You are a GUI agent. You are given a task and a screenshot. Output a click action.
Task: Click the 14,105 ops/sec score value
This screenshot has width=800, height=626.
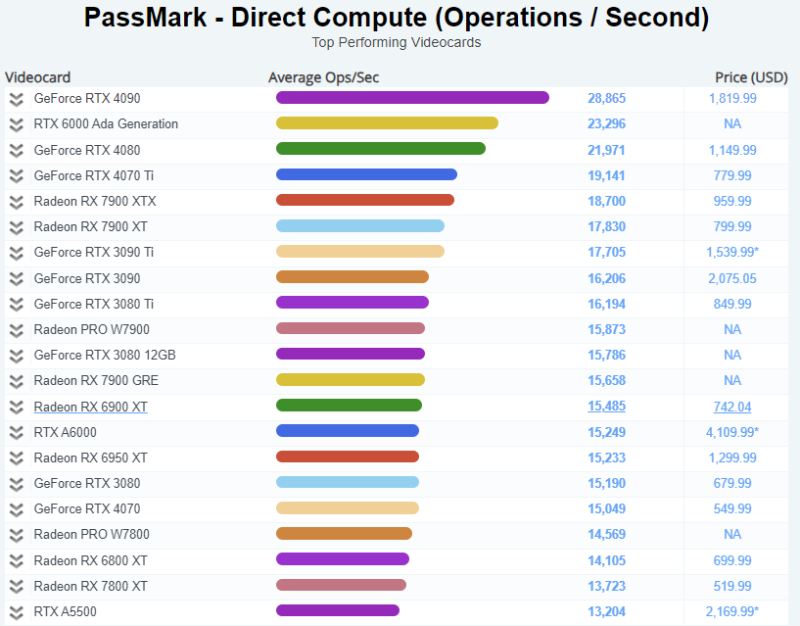tap(607, 561)
